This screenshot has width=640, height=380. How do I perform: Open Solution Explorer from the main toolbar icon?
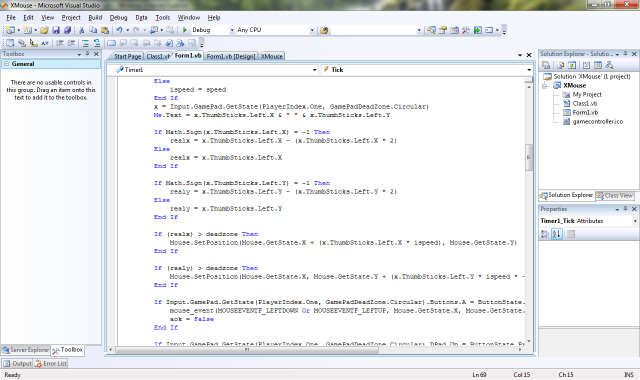431,30
